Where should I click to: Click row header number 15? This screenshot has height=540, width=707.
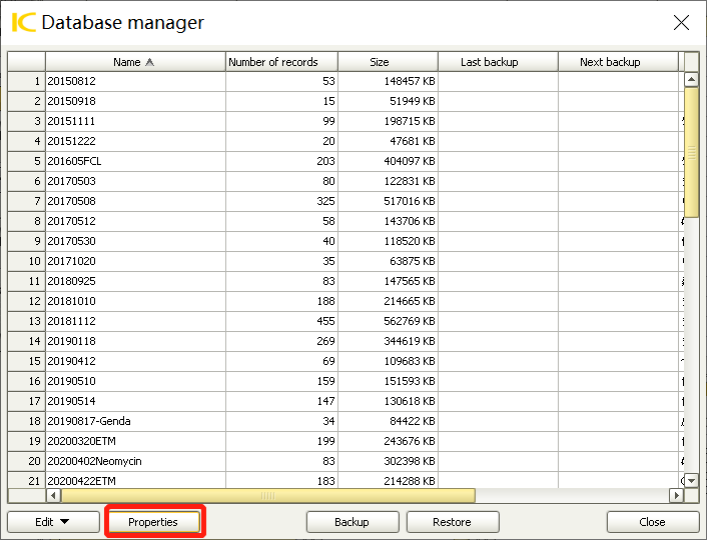point(27,361)
